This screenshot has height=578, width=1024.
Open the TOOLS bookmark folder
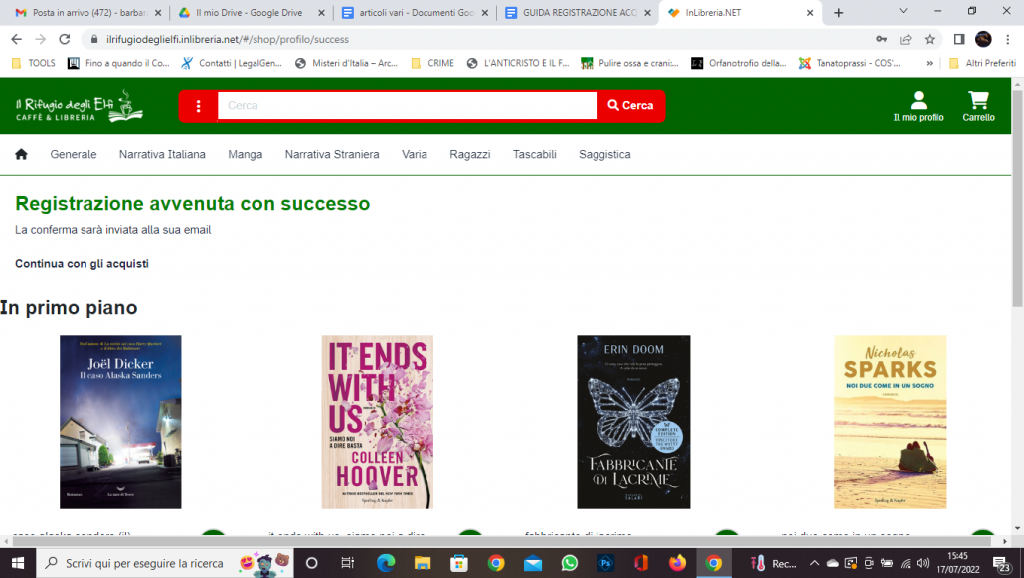click(x=34, y=63)
